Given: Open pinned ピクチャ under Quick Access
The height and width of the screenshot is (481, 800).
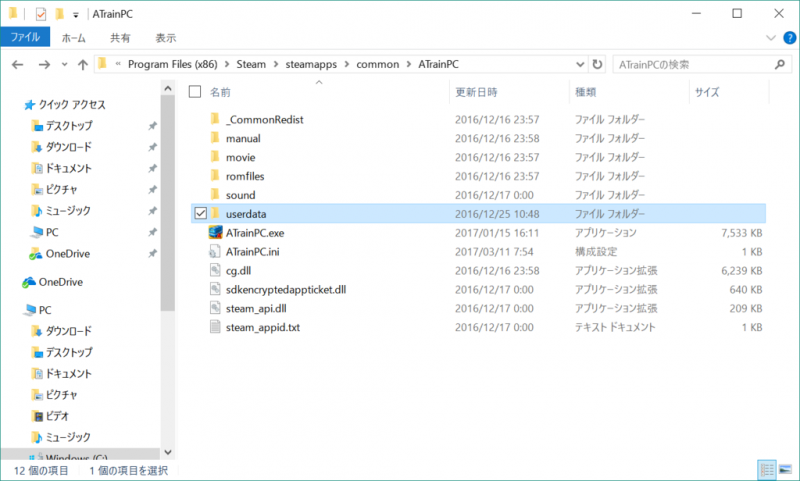Looking at the screenshot, I should pos(62,189).
